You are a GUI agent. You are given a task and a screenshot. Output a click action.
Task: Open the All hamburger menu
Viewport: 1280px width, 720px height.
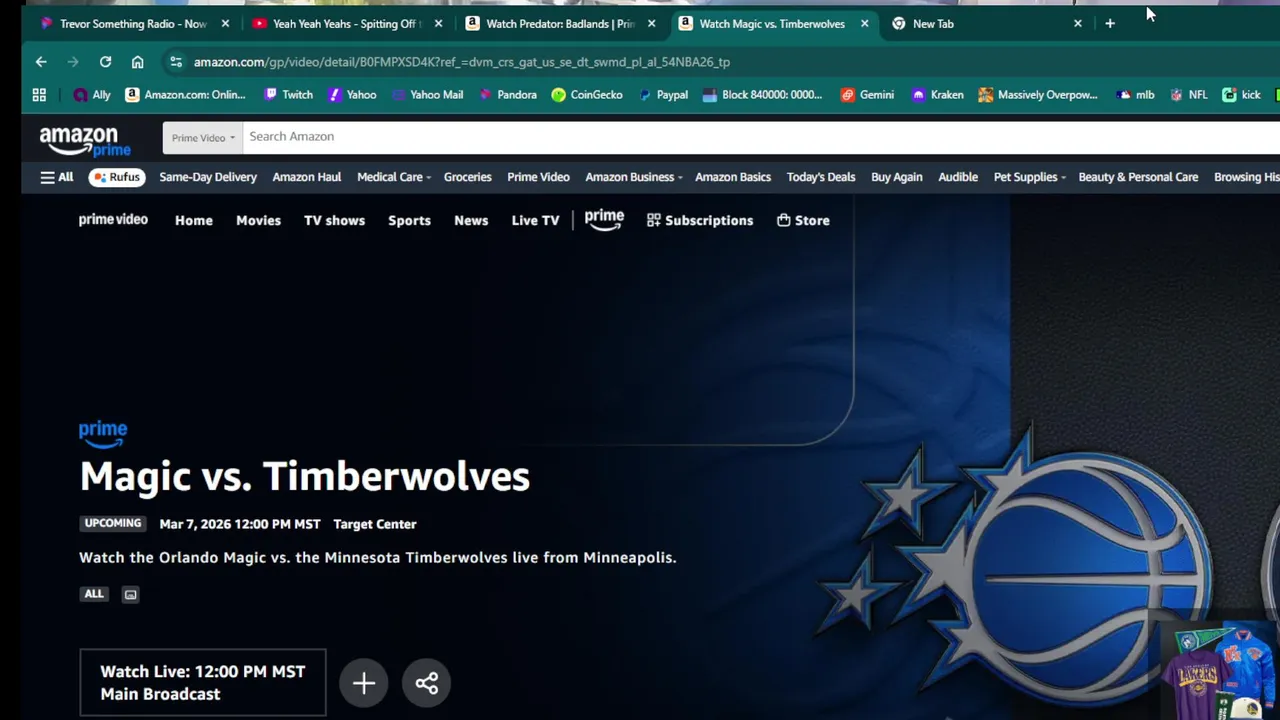tap(56, 177)
